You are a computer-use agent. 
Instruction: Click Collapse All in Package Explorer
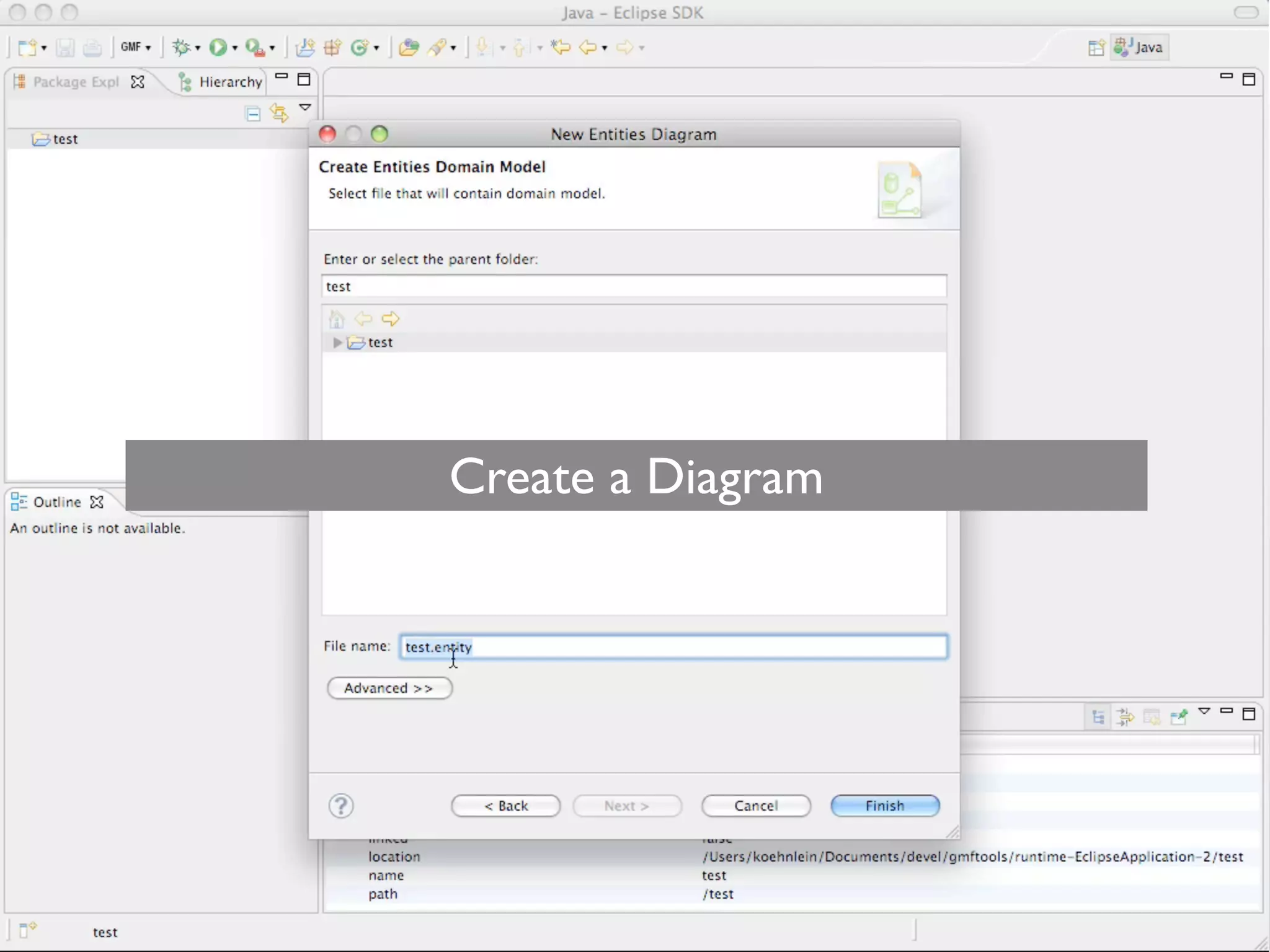coord(253,113)
